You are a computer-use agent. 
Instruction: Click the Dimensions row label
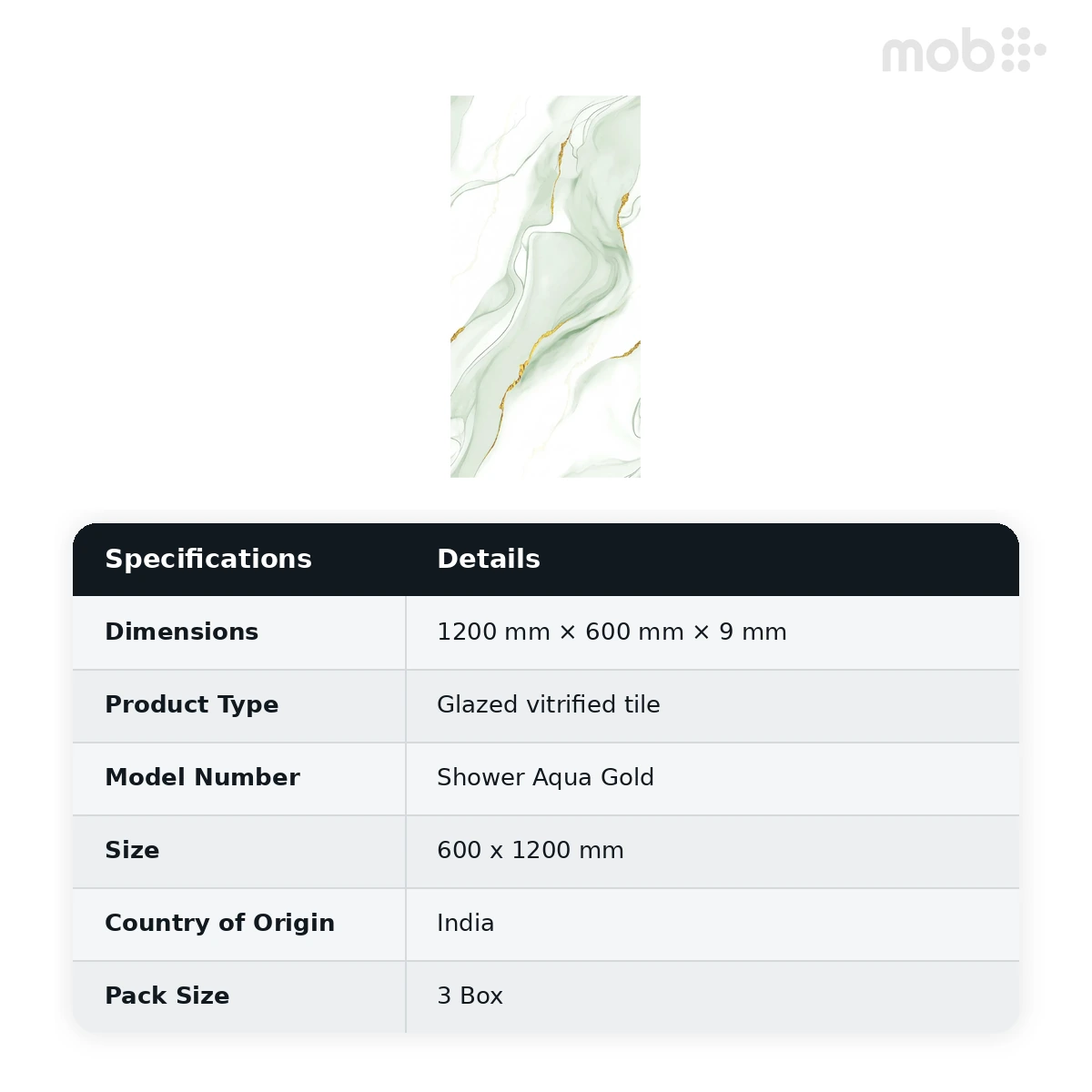182,632
